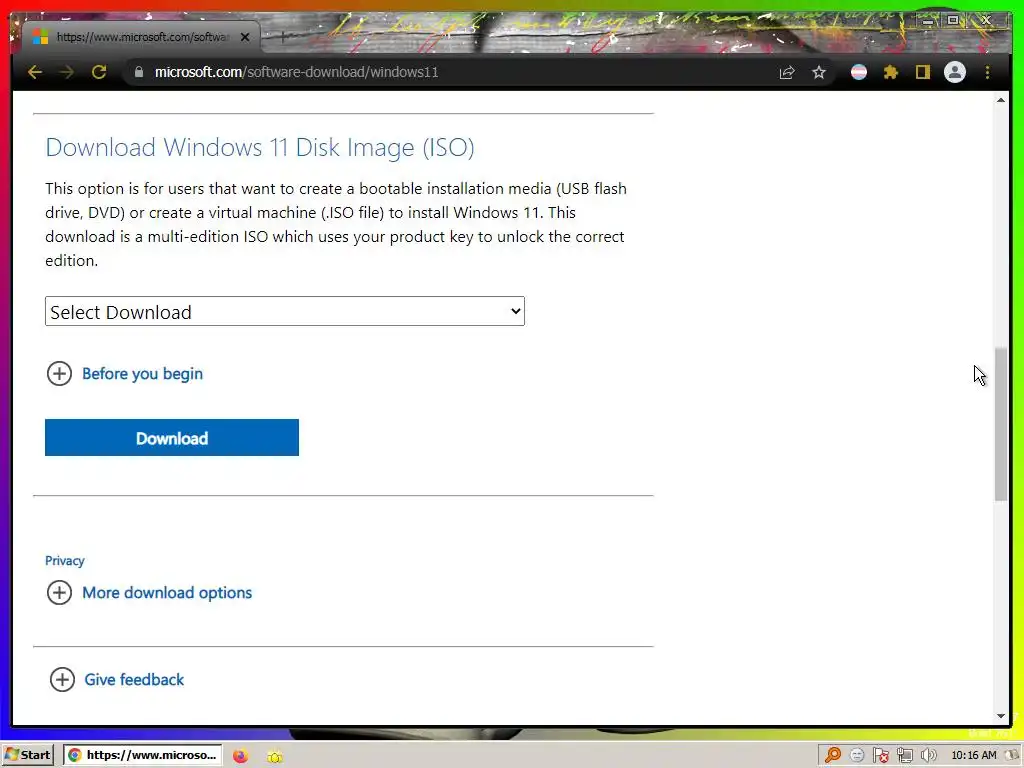Select the Chrome taskbar window button
1024x768 pixels.
point(143,755)
